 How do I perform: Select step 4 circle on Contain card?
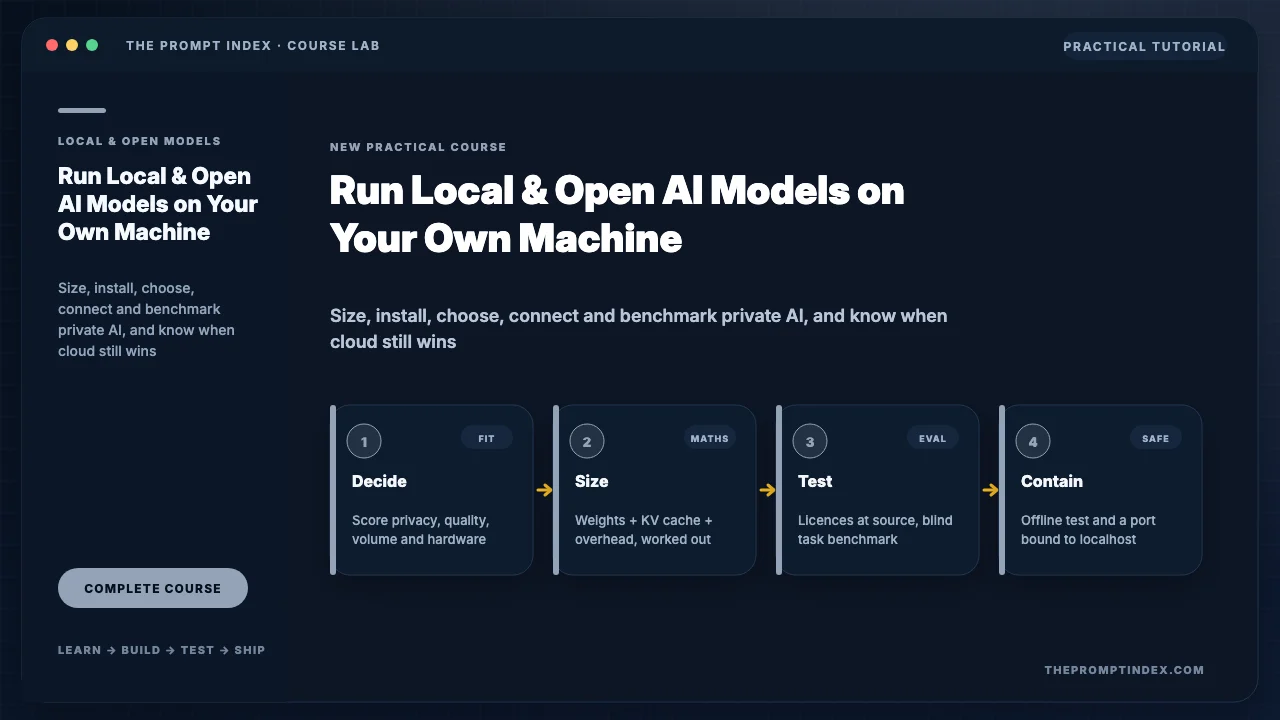[x=1033, y=441]
